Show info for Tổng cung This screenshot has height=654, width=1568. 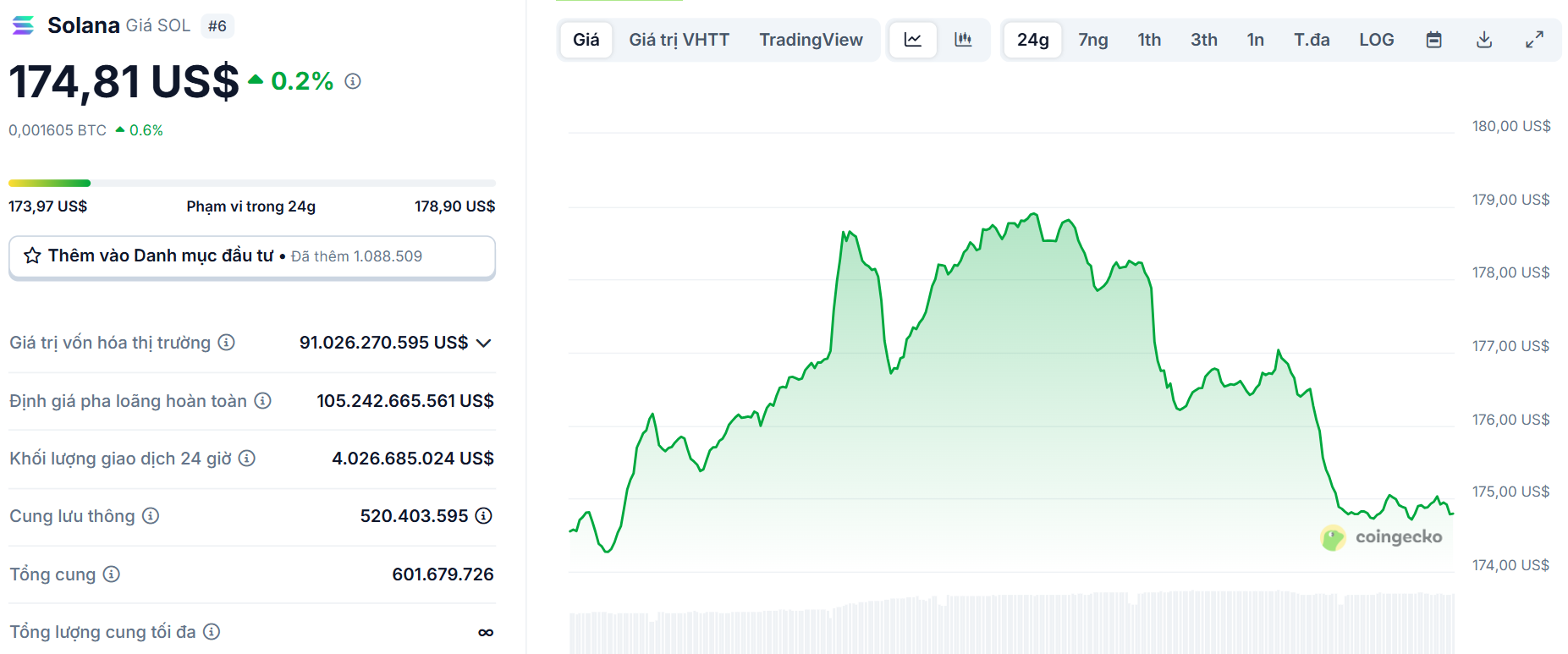(112, 574)
